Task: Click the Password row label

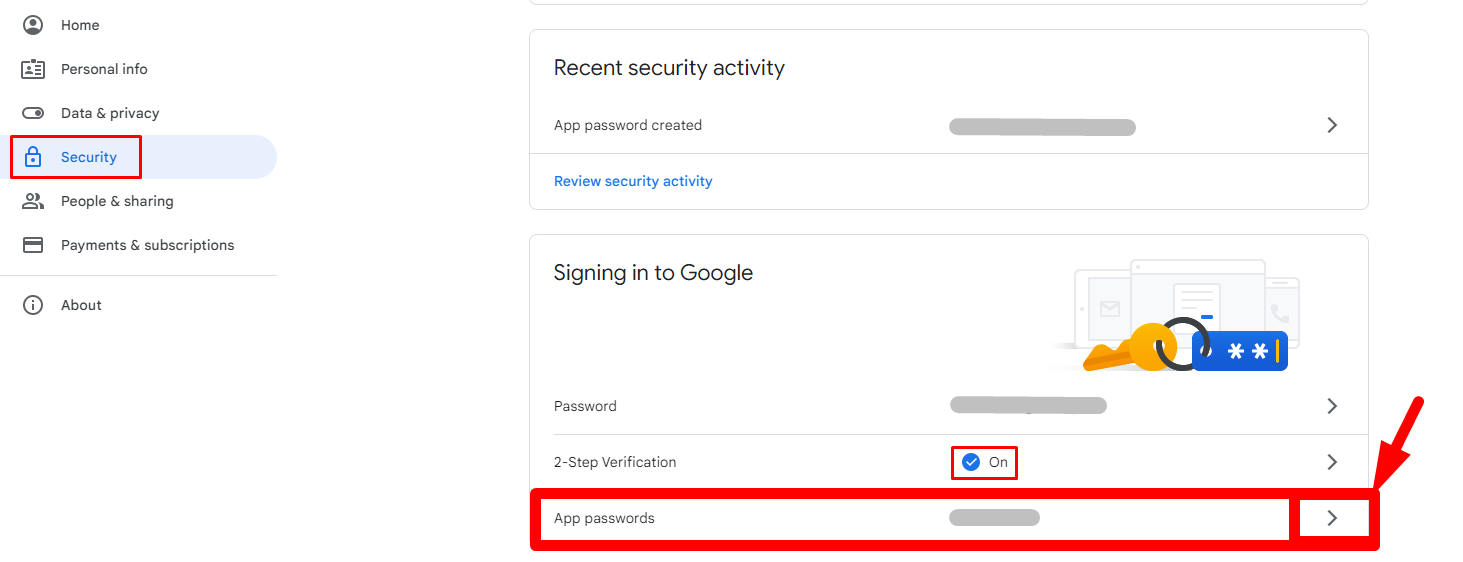Action: 585,406
